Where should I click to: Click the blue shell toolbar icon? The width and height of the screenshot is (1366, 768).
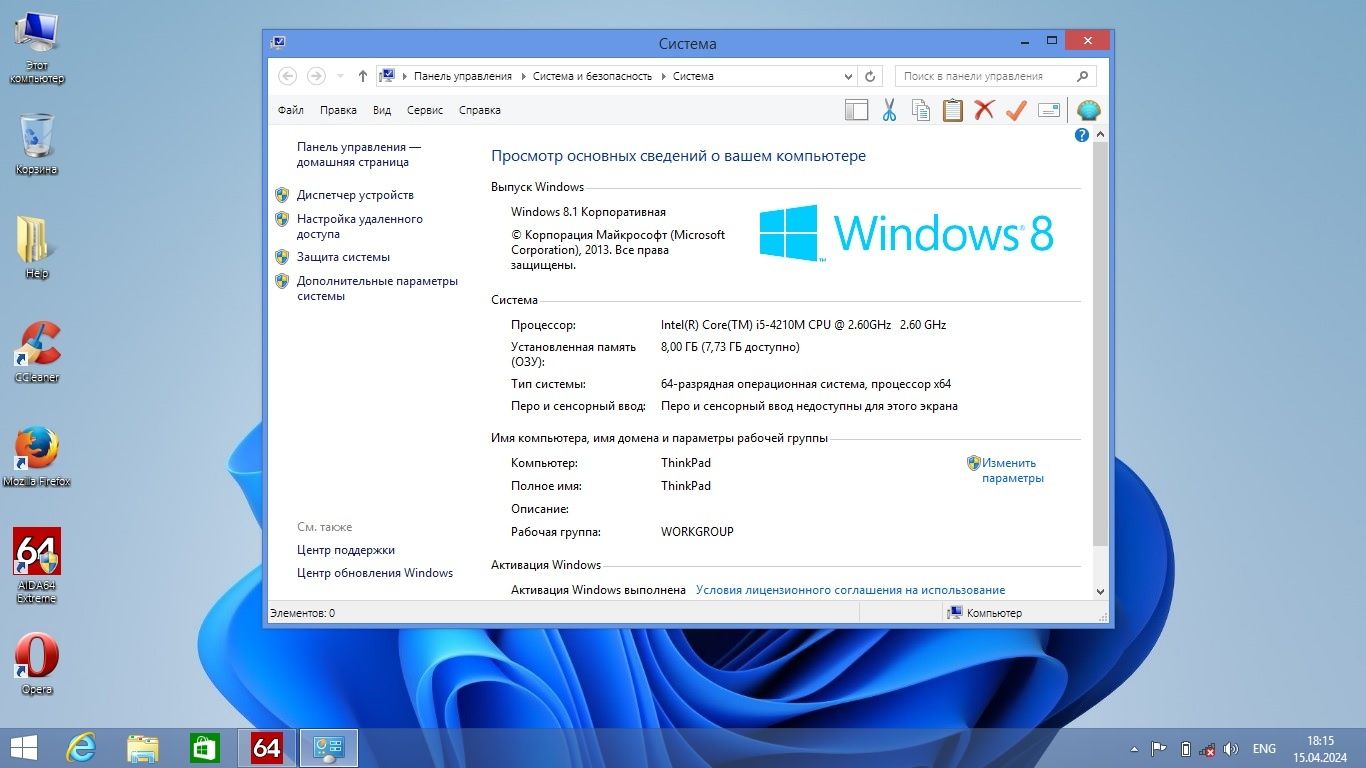pos(1088,110)
